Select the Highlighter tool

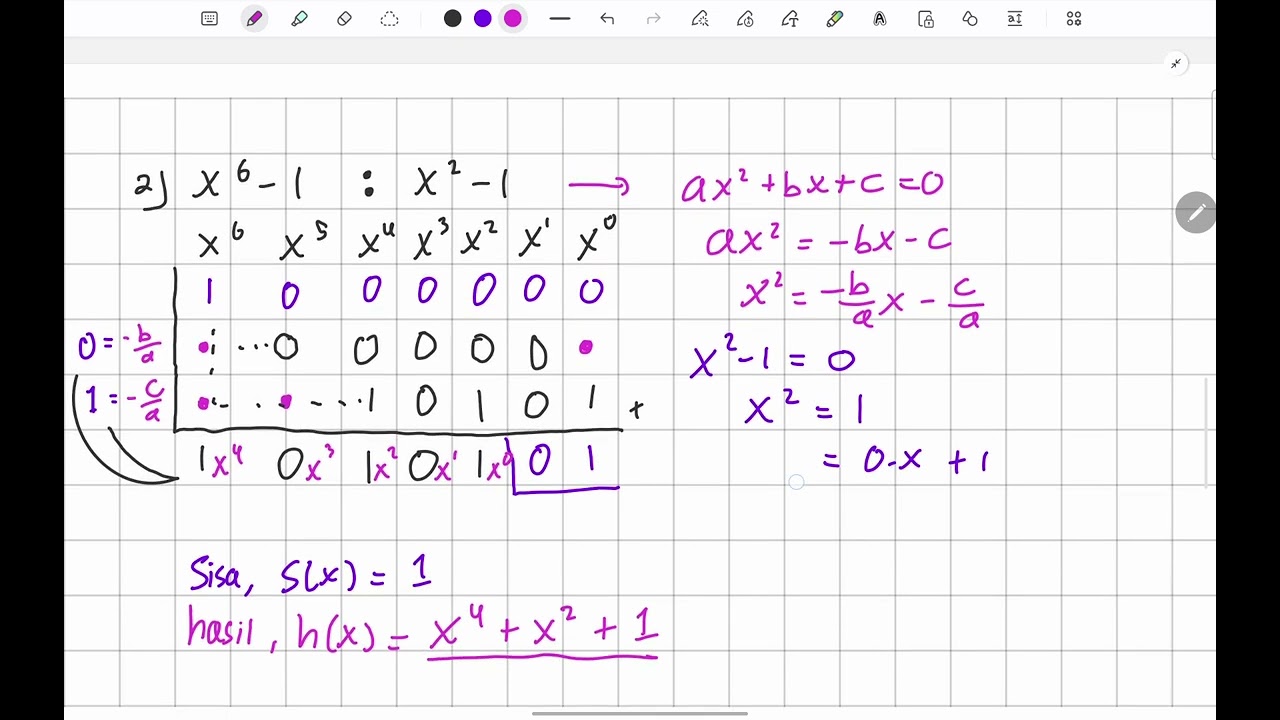(299, 19)
